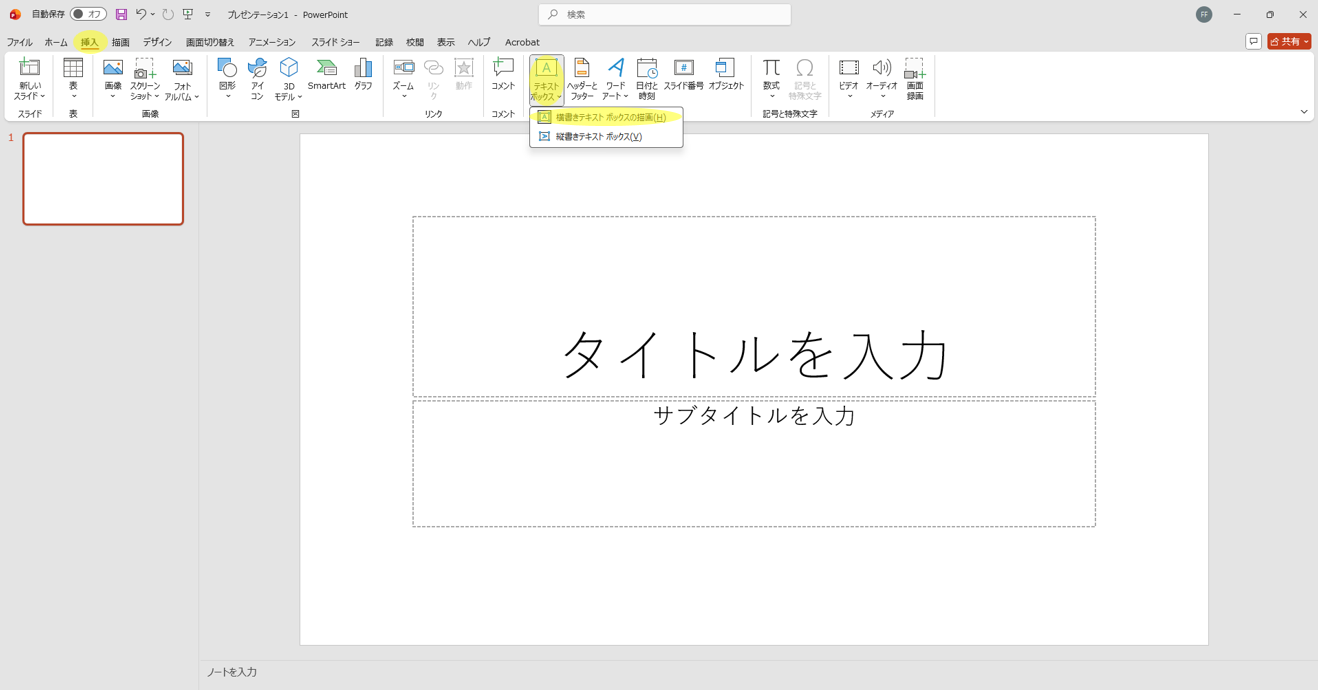The height and width of the screenshot is (691, 1318).
Task: Select 横書きテキスト ボックスの描画 menu item
Action: (610, 117)
